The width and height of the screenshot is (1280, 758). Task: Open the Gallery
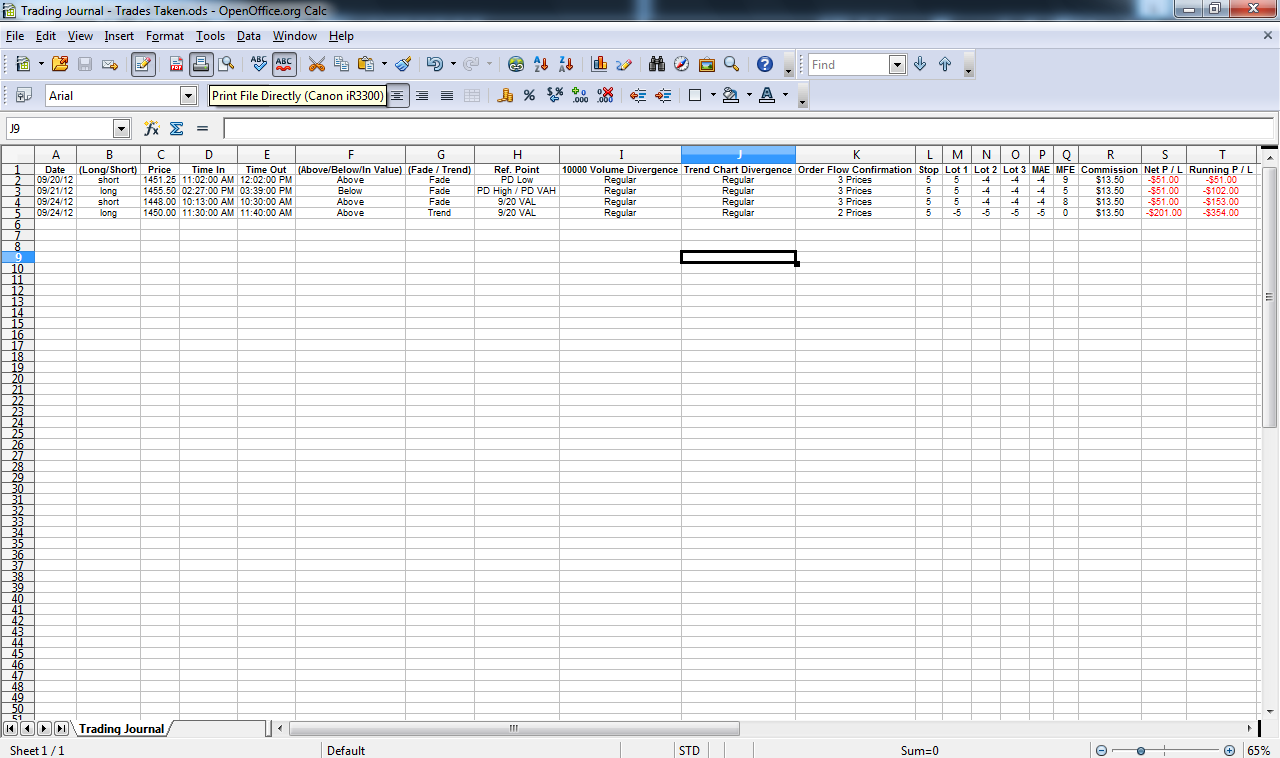[x=707, y=64]
